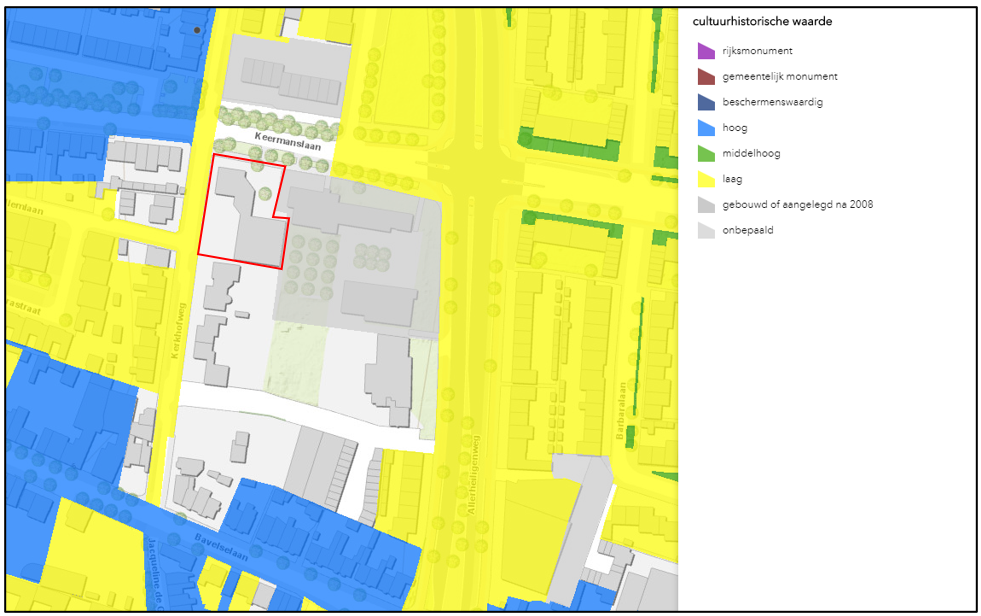Click the brown gemeentelijk monument legend swatch
The image size is (981, 616).
click(706, 77)
